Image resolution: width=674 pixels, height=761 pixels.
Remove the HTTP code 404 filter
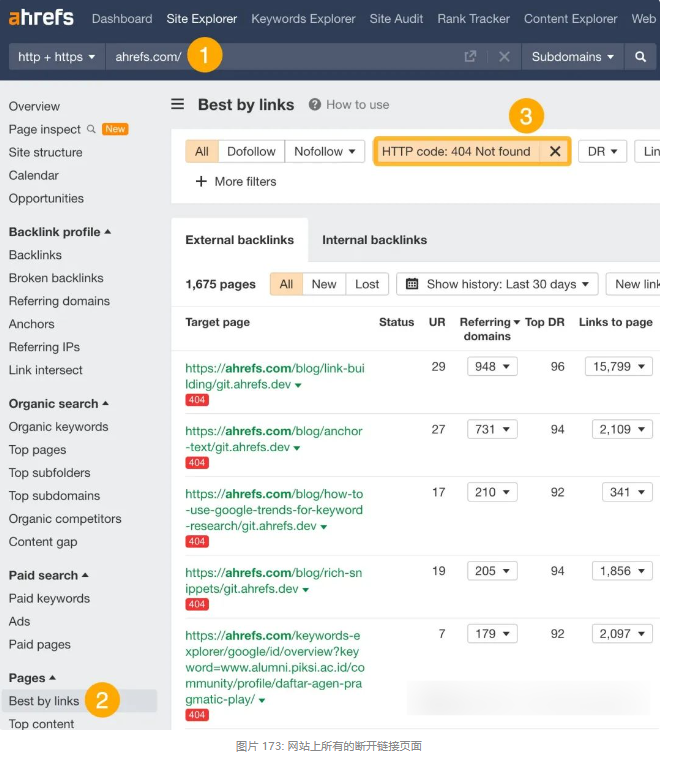(x=555, y=151)
